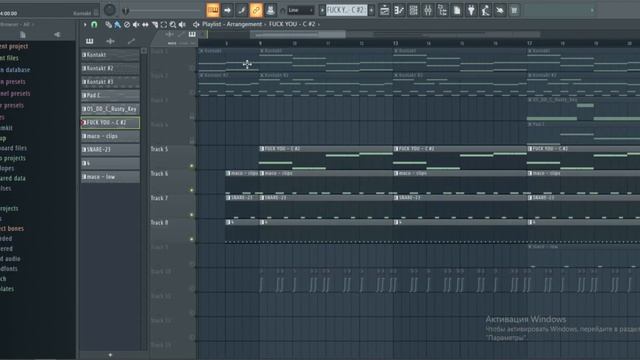The image size is (640, 360).
Task: Jump to bar 17 on timeline ruler
Action: (x=529, y=43)
